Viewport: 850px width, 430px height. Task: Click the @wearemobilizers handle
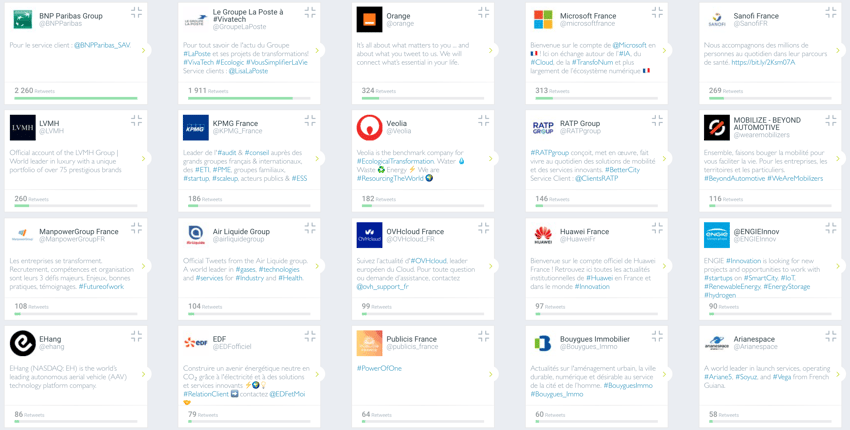[x=762, y=134]
